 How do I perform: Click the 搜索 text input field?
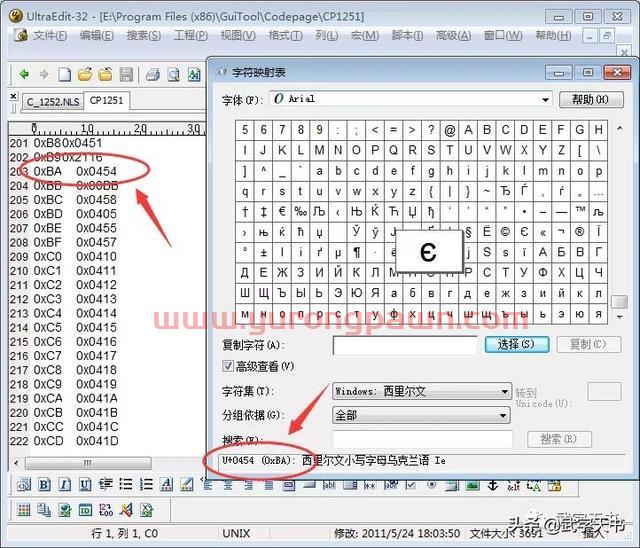coord(422,439)
